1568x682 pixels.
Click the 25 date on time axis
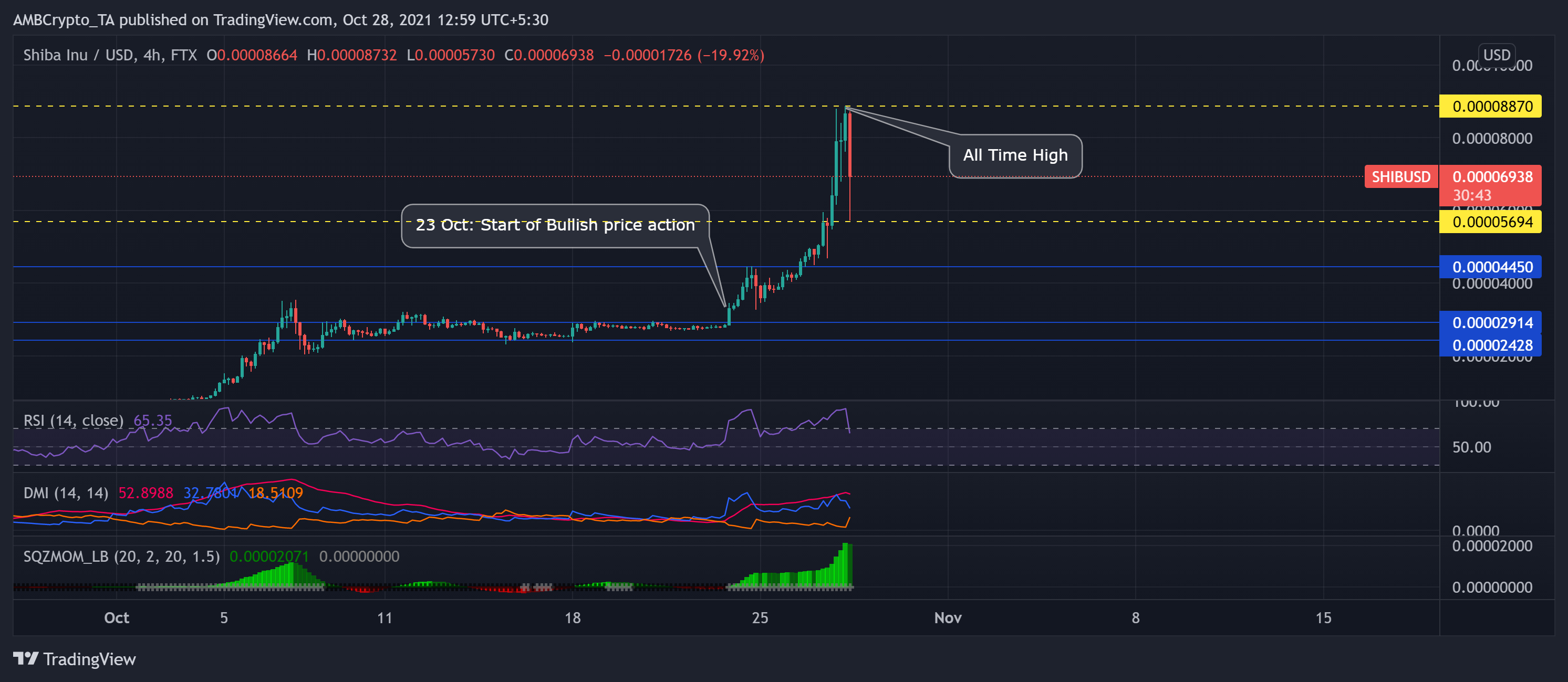(760, 618)
